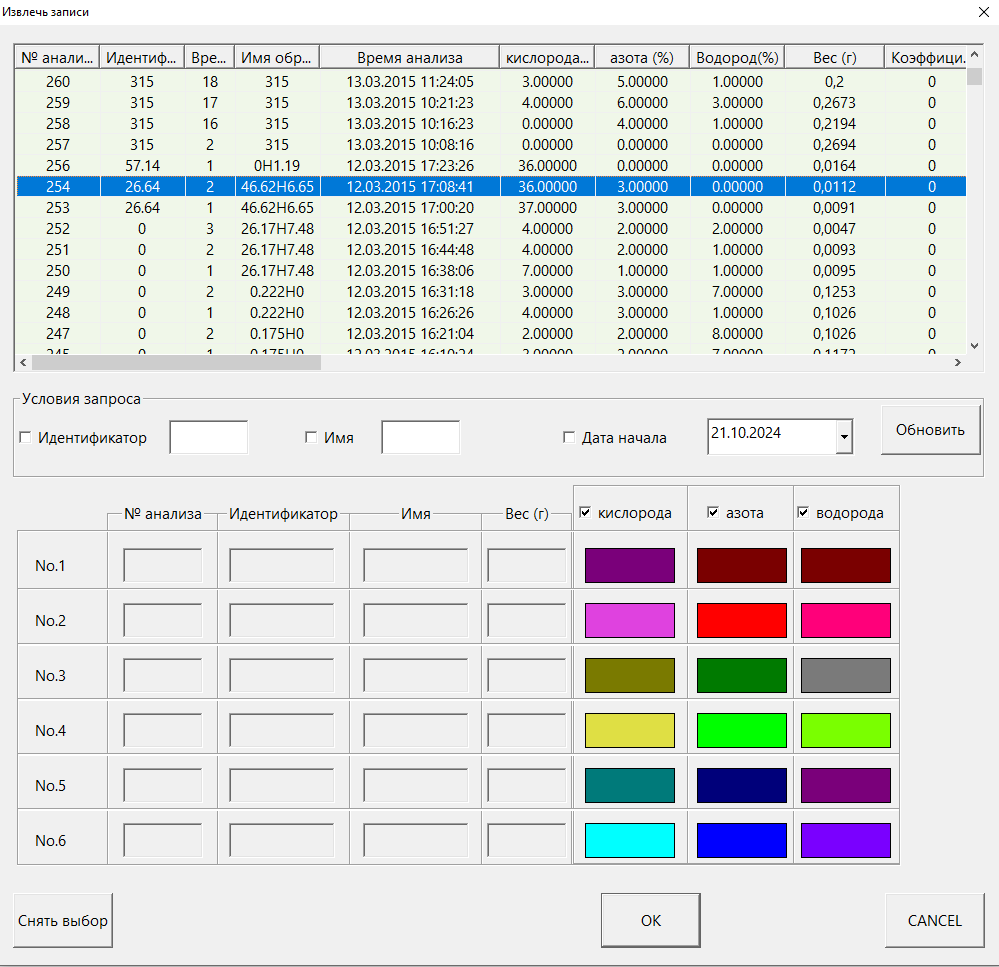The image size is (999, 967).
Task: Open the date picker dropdown arrow
Action: coord(844,437)
